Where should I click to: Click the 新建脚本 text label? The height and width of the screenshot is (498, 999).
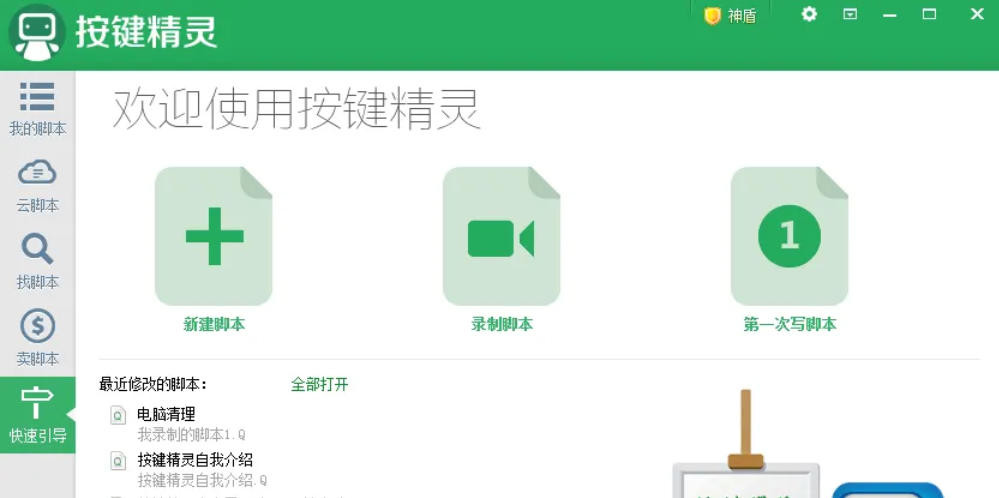pos(213,324)
